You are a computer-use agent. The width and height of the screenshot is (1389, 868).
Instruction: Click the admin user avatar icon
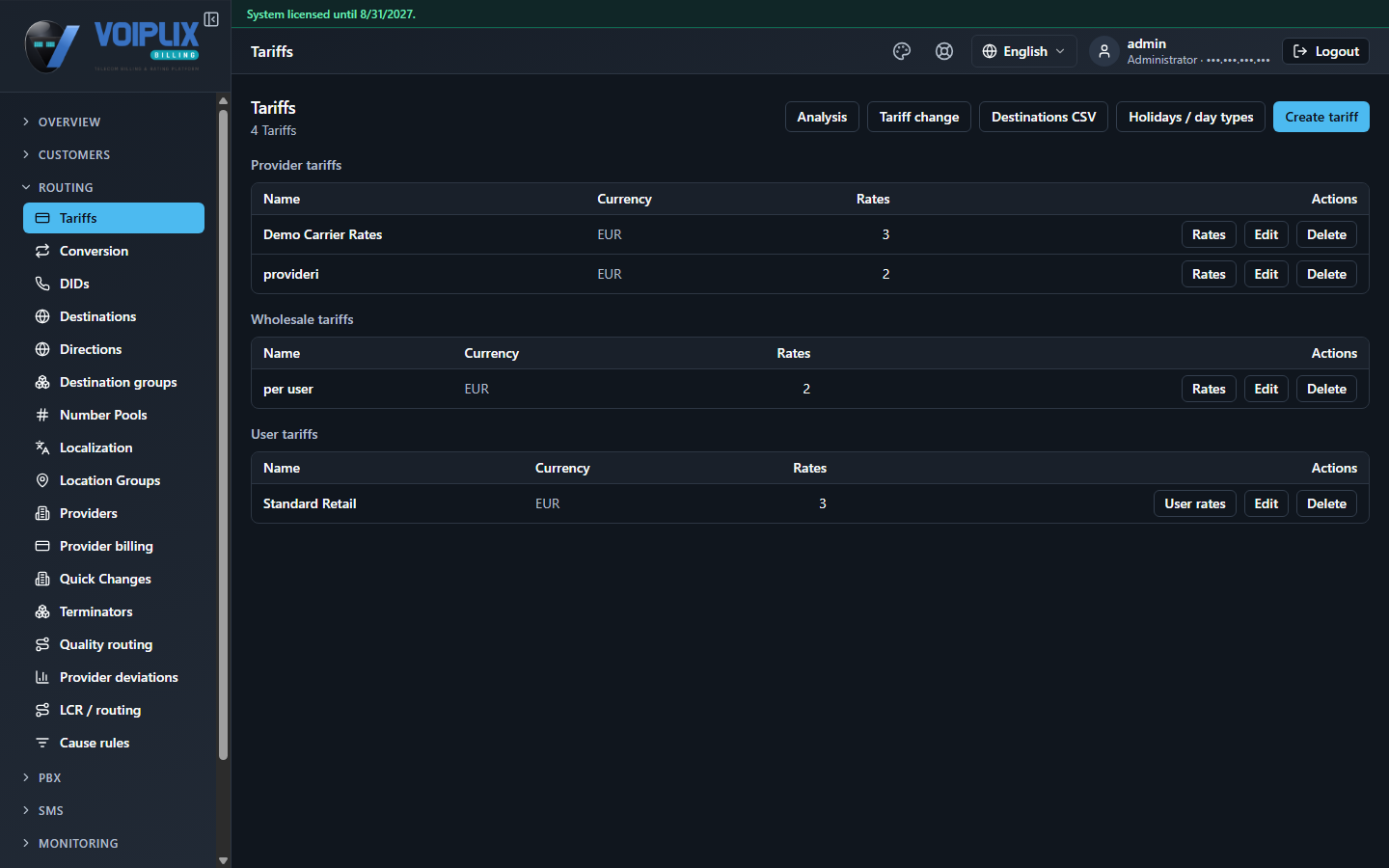[x=1104, y=51]
